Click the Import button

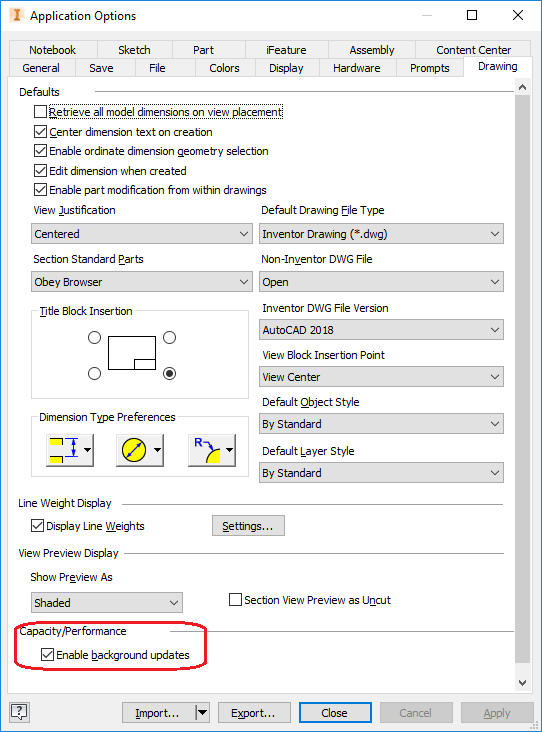[158, 712]
